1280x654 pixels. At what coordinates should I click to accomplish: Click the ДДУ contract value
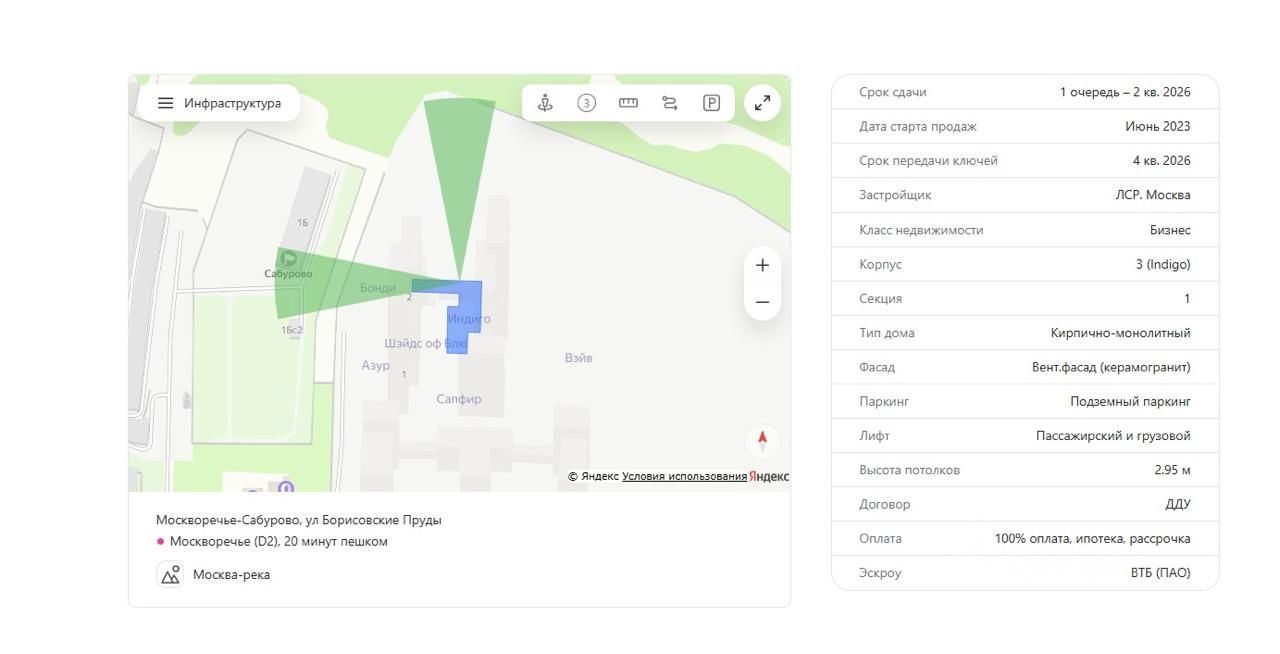[x=1178, y=504]
